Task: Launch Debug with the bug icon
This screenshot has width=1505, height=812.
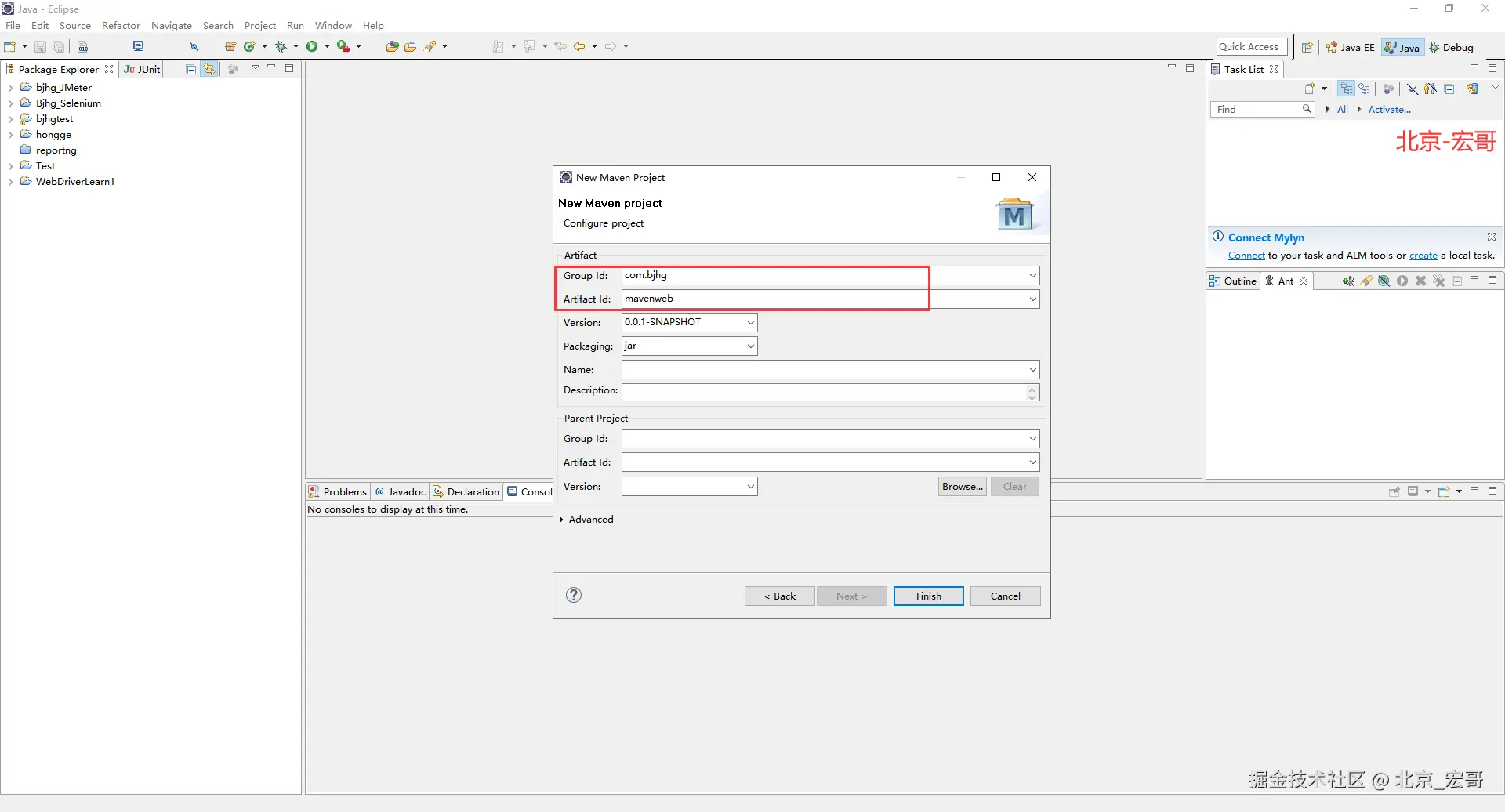Action: (281, 47)
